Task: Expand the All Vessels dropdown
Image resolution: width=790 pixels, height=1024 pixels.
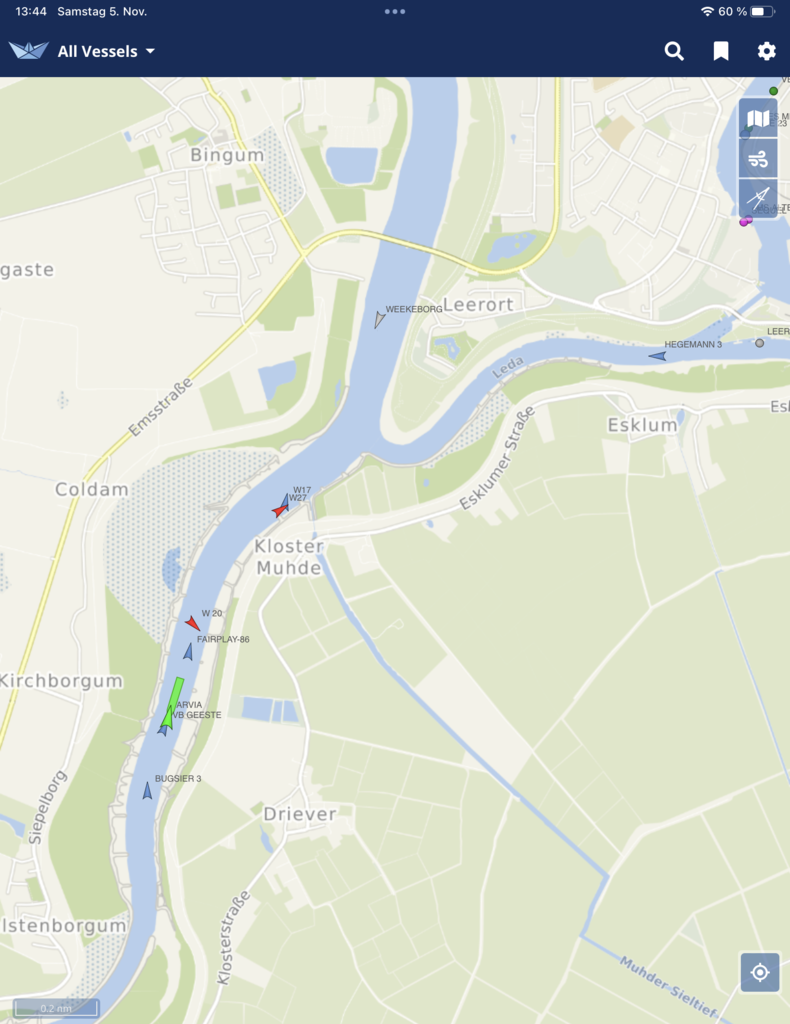Action: [106, 51]
